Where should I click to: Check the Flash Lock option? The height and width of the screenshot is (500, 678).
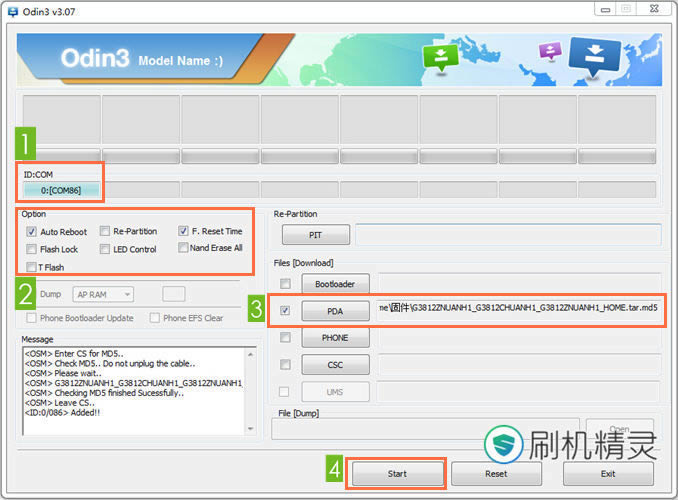(32, 250)
